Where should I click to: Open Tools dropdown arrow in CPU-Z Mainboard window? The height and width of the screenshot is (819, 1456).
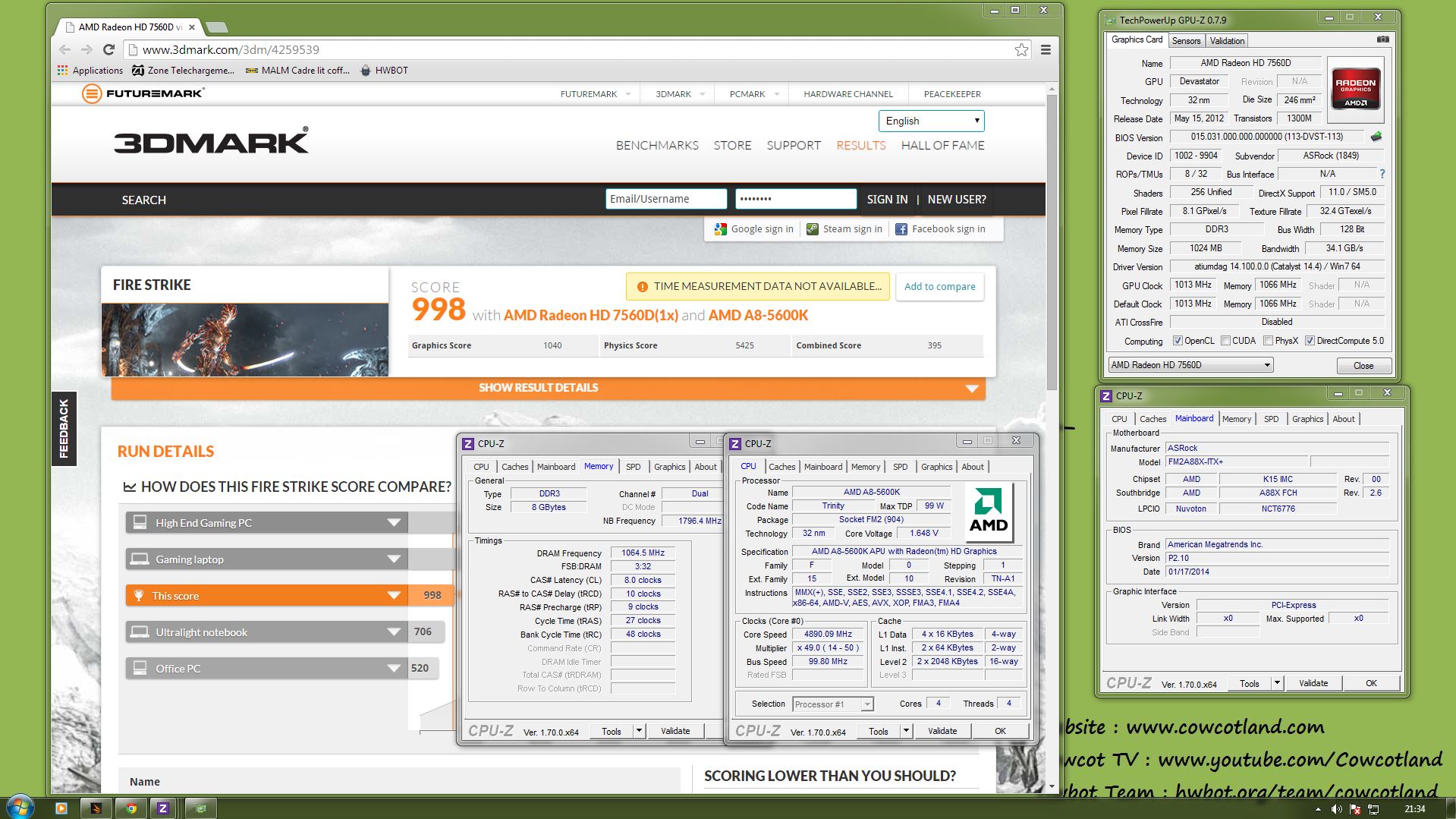coord(1277,683)
